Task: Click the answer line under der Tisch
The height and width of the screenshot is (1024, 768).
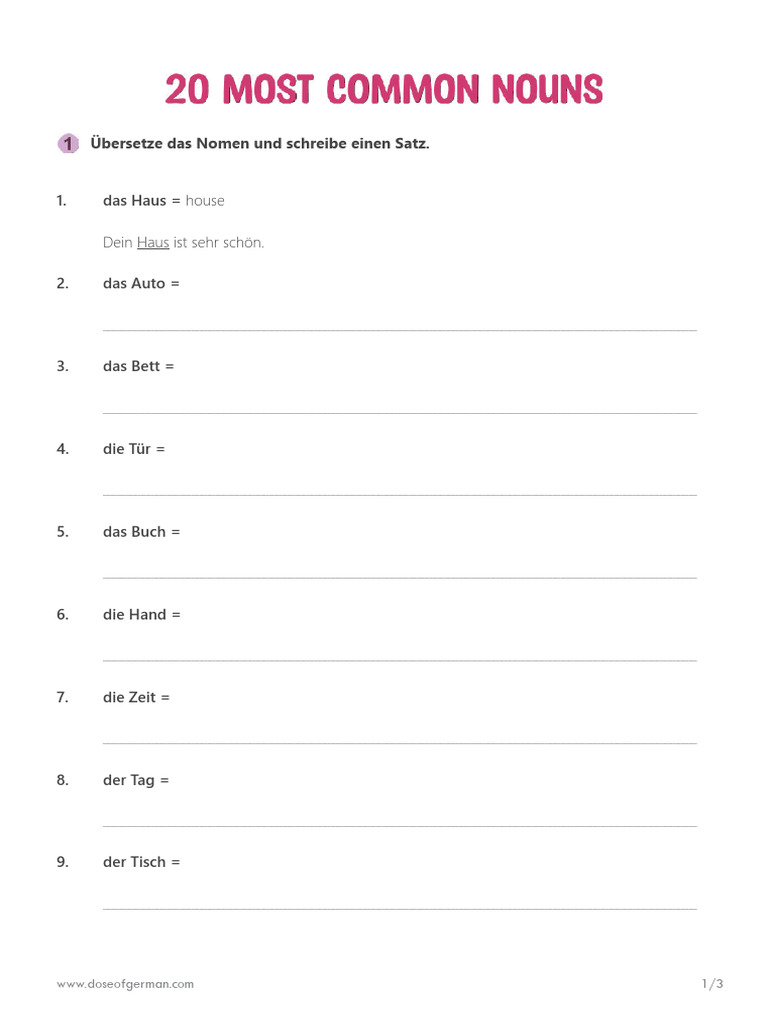Action: coord(400,907)
